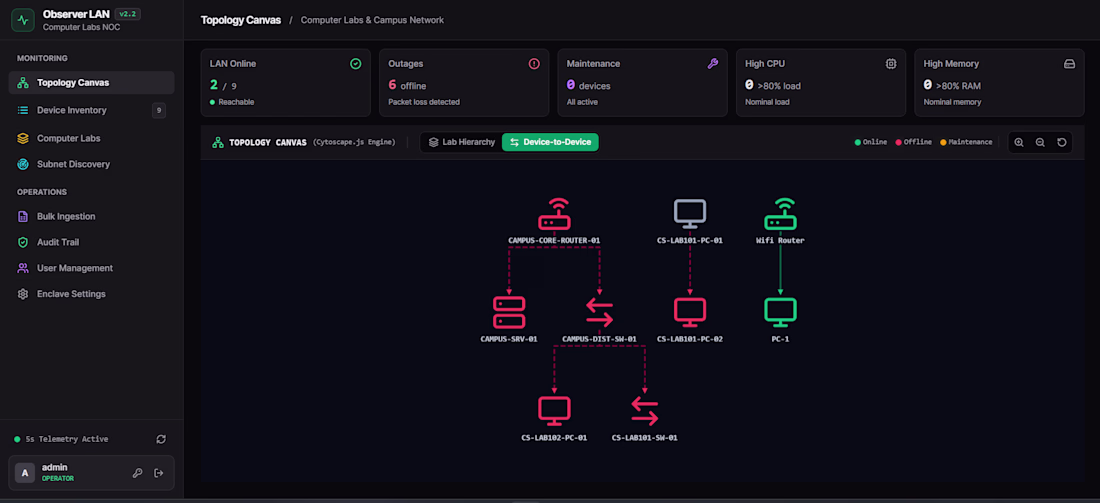The image size is (1100, 503).
Task: Click the Topology Canvas breadcrumb title
Action: click(x=241, y=20)
